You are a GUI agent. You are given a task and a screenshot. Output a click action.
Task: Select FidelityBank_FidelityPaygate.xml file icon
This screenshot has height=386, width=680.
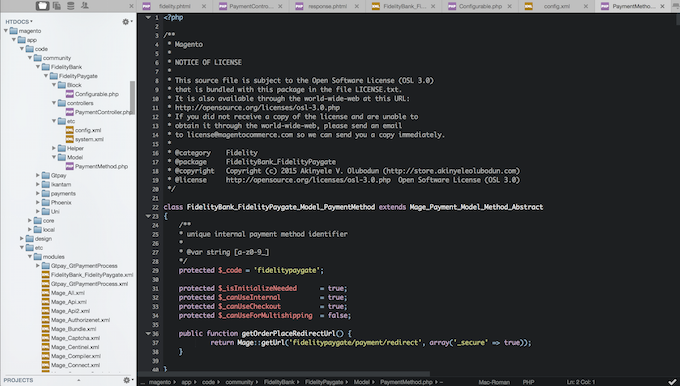tap(46, 275)
